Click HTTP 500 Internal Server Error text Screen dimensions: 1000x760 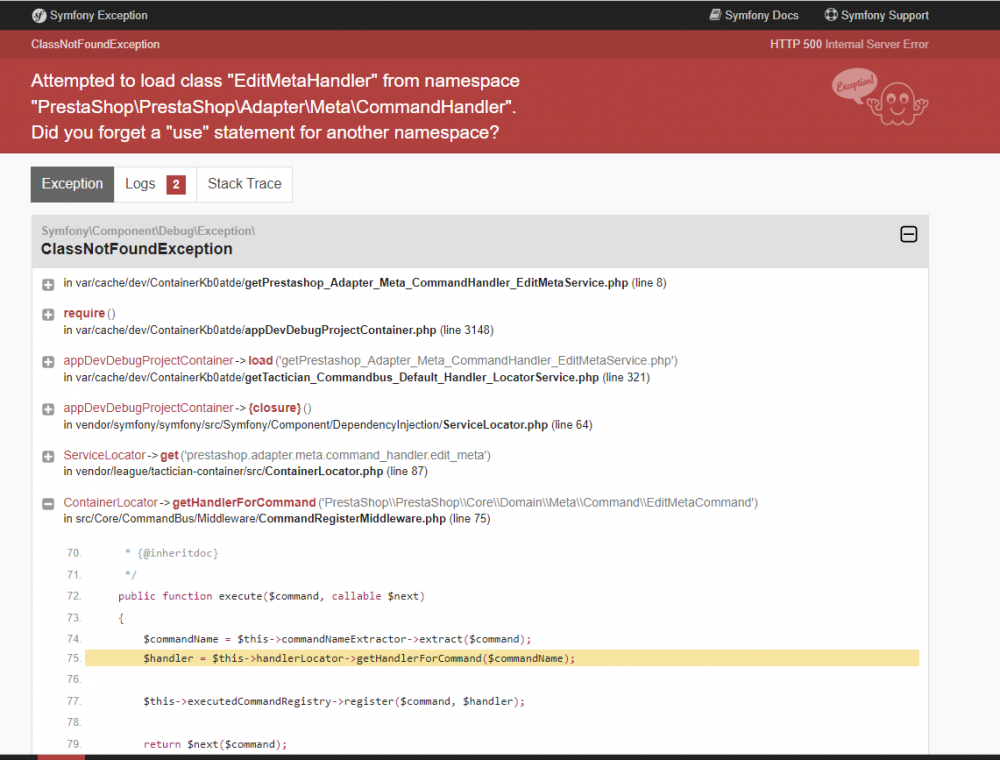[849, 44]
